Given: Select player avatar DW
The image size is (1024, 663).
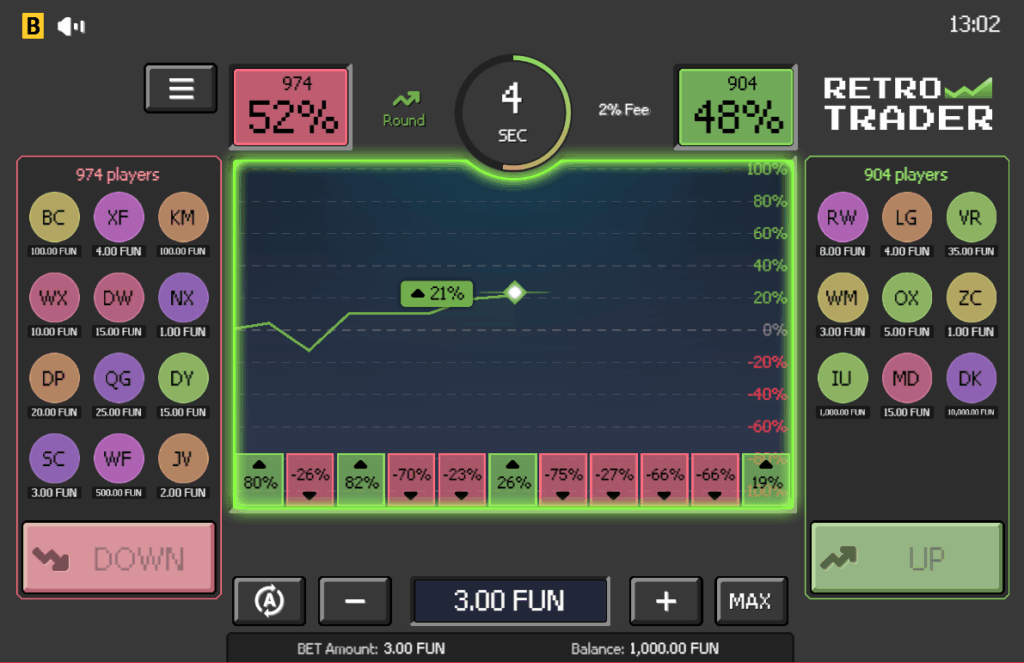Looking at the screenshot, I should [x=118, y=298].
